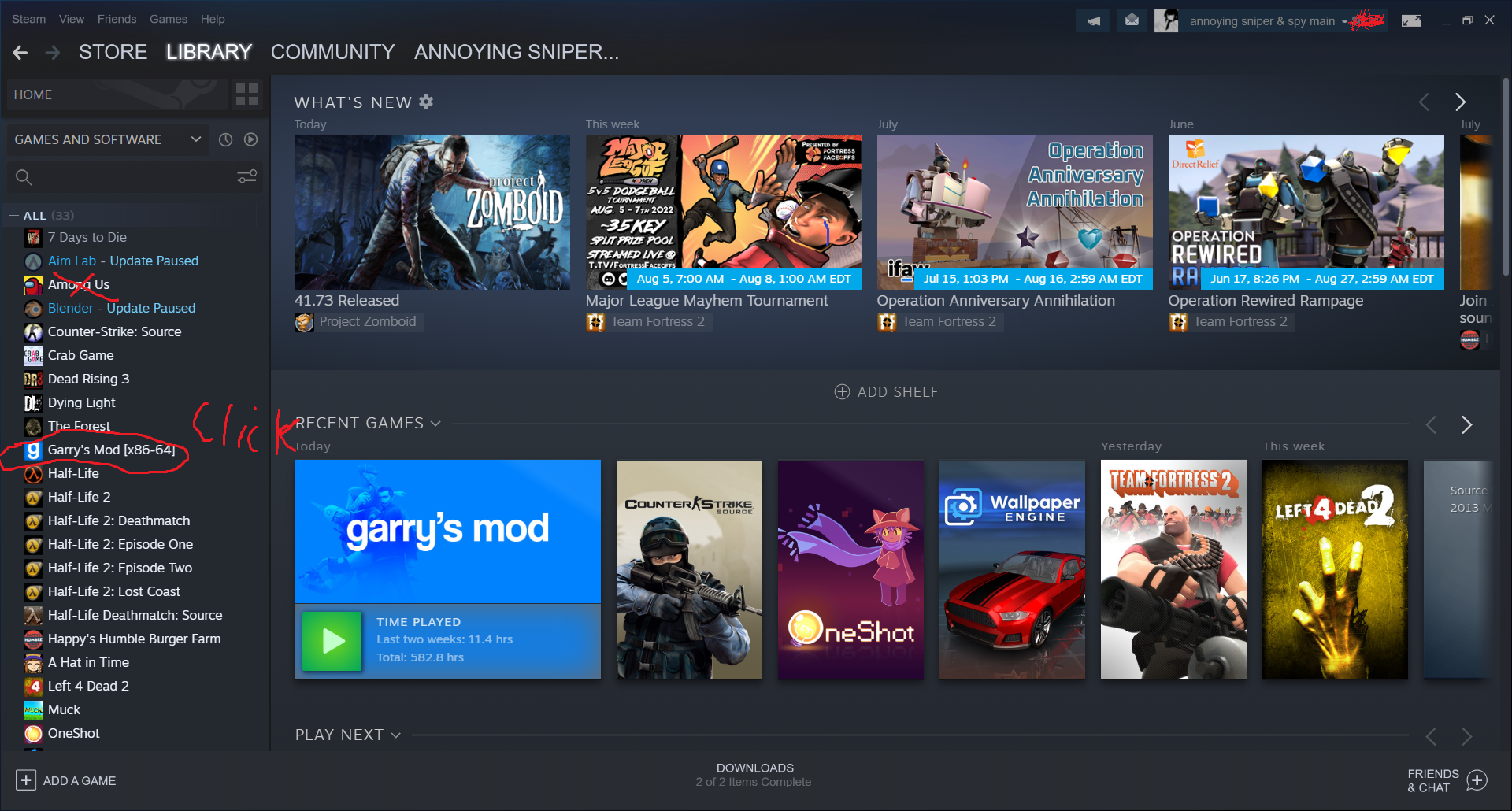1512x811 pixels.
Task: Open the account name dropdown
Action: [1268, 21]
